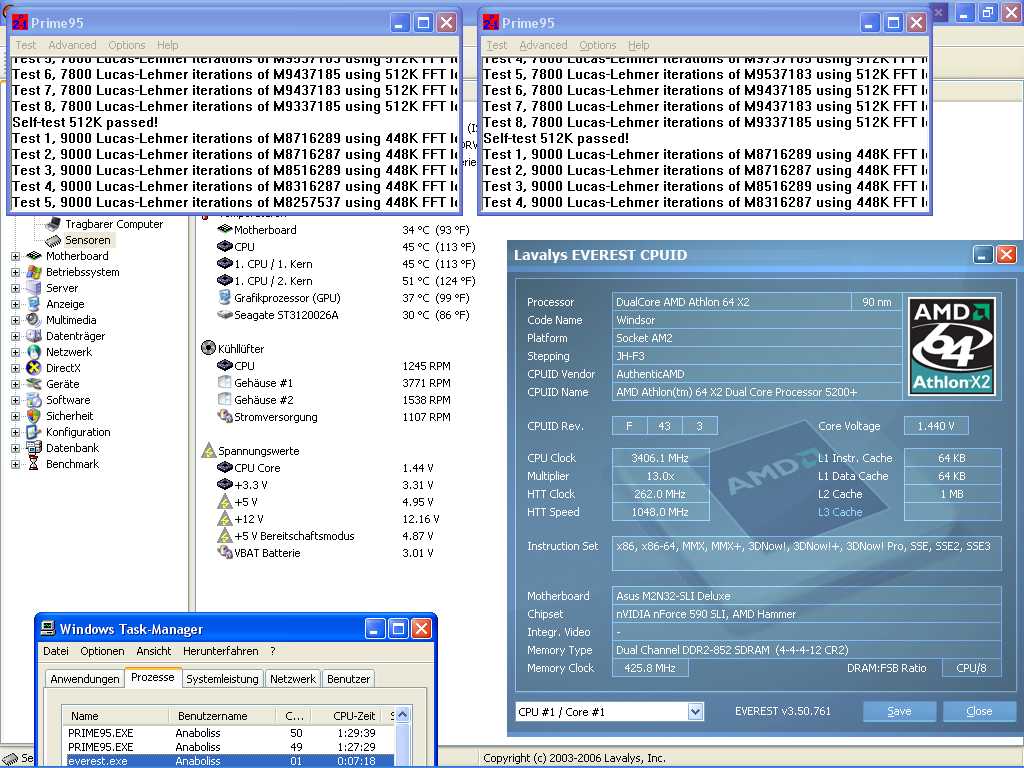Open the Task-Manager Herunterfahren menu
This screenshot has height=768, width=1024.
[x=221, y=651]
